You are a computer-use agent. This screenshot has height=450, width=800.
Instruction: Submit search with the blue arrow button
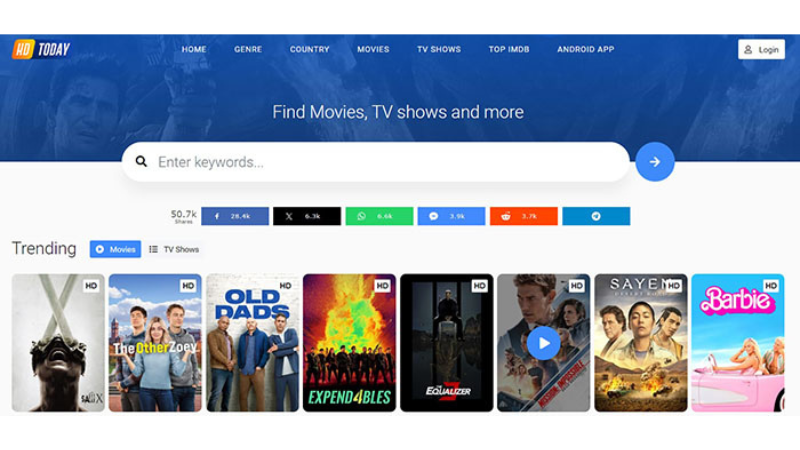pos(655,162)
